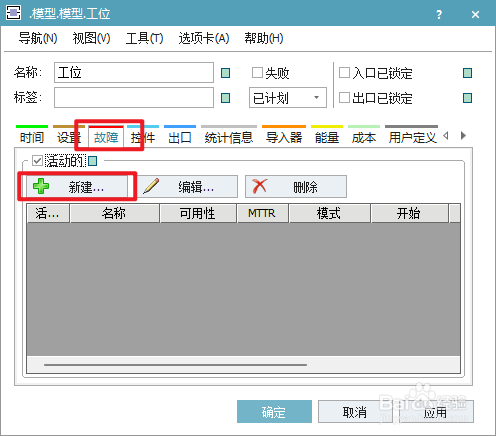This screenshot has width=496, height=436.
Task: Enable the 失败 checkbox
Action: pos(257,72)
